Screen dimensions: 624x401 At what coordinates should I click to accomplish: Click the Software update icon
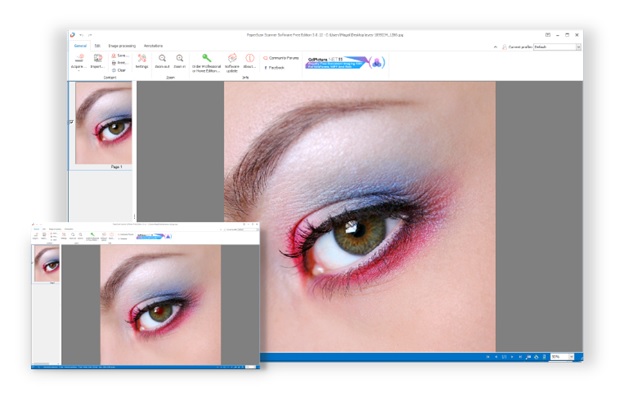click(232, 60)
